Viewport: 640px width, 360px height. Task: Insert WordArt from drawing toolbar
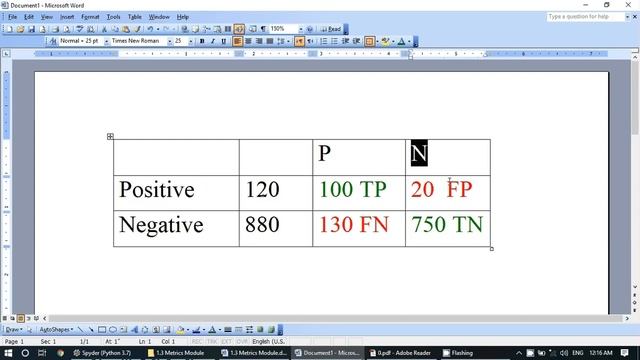(135, 329)
